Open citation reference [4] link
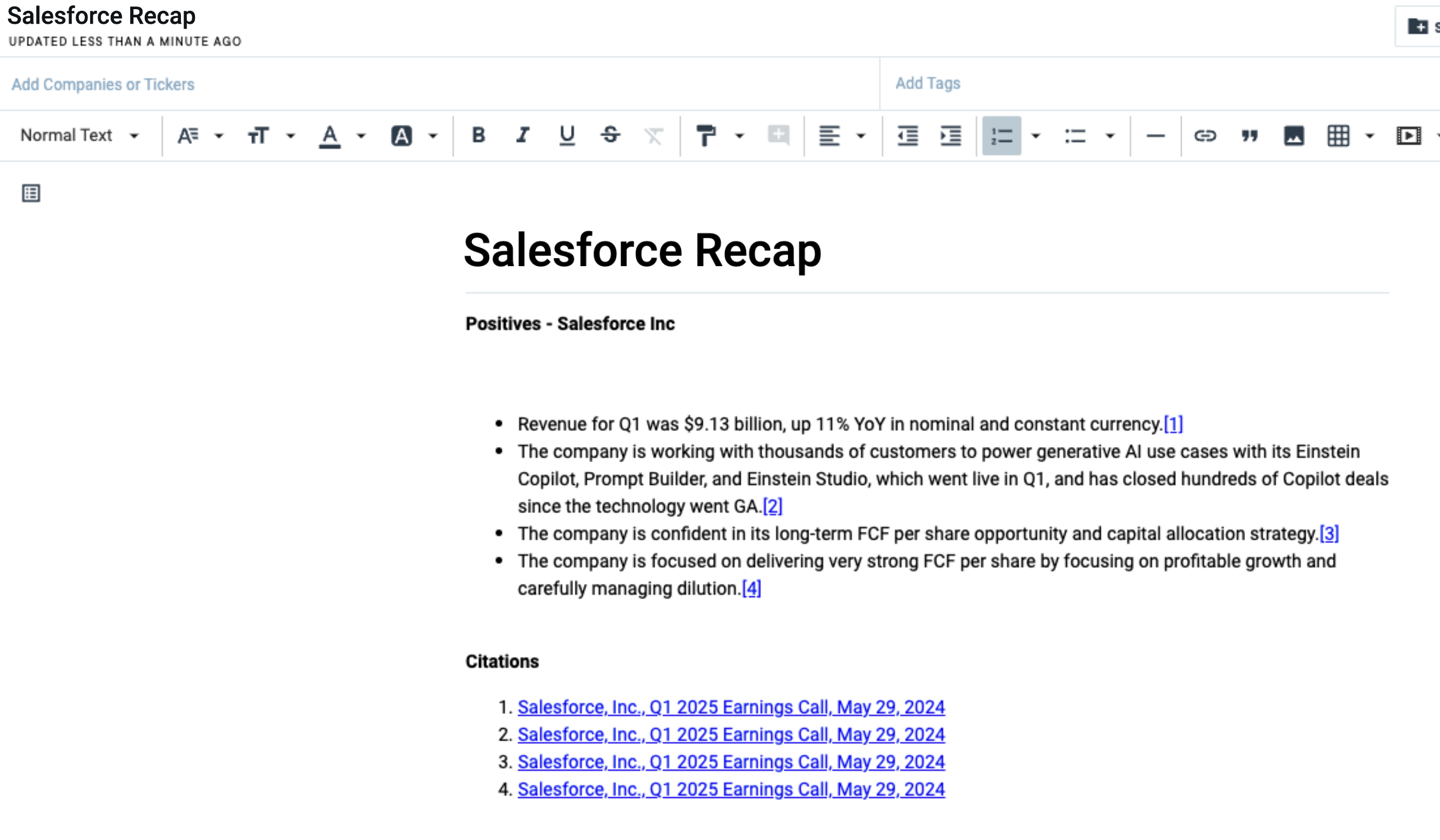1440x840 pixels. [x=751, y=589]
